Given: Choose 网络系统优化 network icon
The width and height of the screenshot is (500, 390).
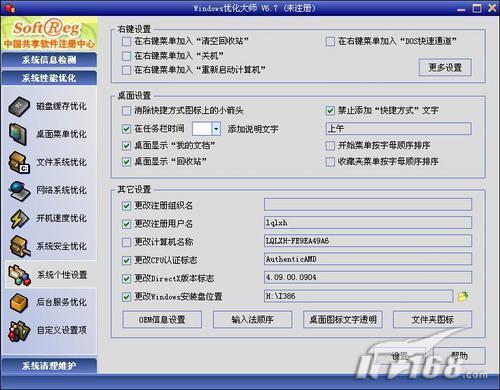Looking at the screenshot, I should [19, 191].
